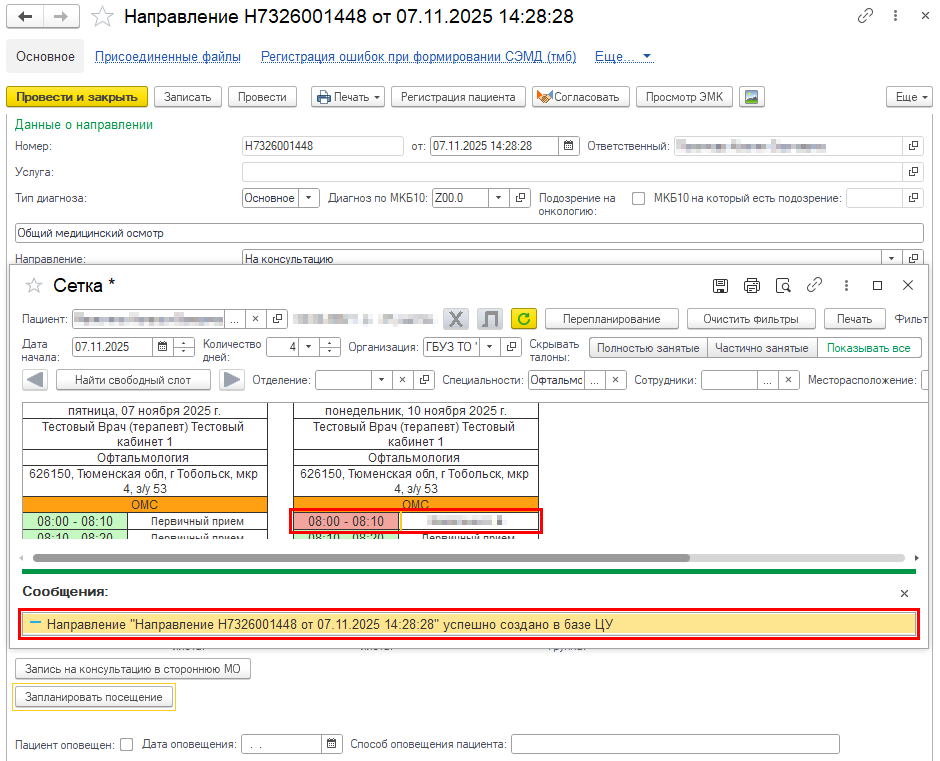This screenshot has width=940, height=761.
Task: Open the Печать dropdown in main toolbar
Action: [x=348, y=97]
